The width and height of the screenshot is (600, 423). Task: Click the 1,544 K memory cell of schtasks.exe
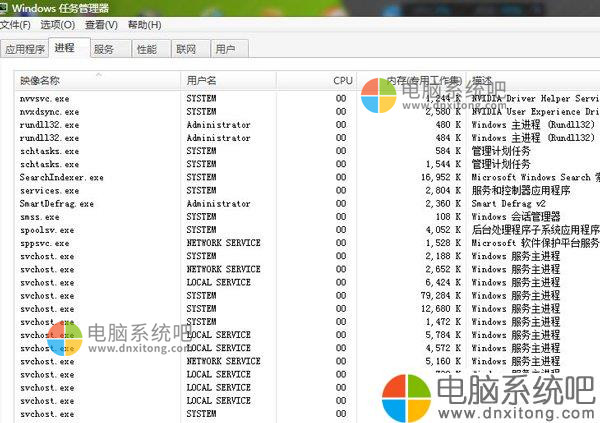point(443,164)
